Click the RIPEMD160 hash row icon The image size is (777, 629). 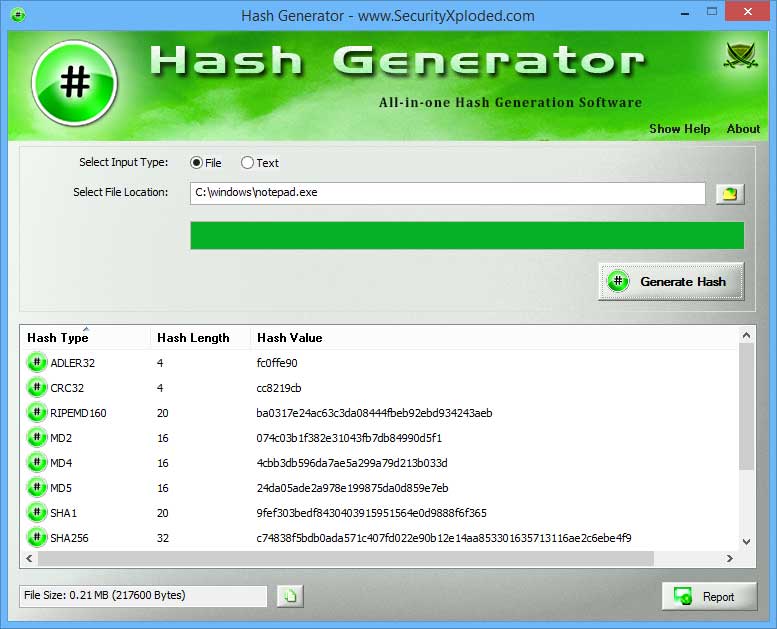pos(37,412)
